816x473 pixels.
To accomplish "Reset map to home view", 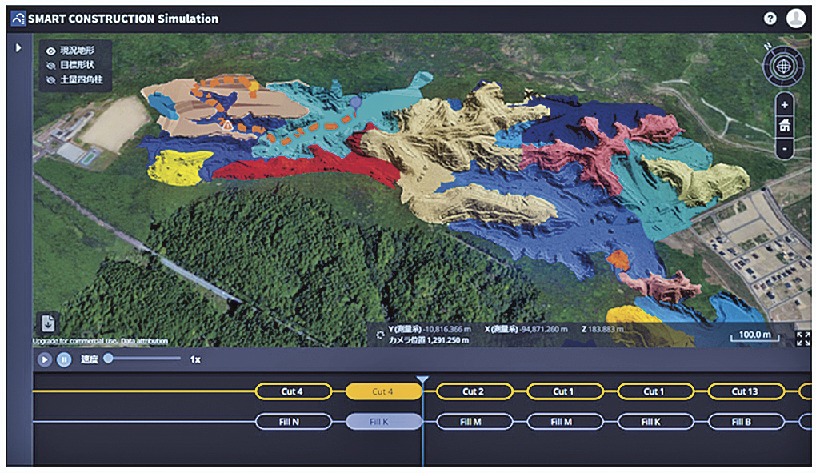I will 785,125.
